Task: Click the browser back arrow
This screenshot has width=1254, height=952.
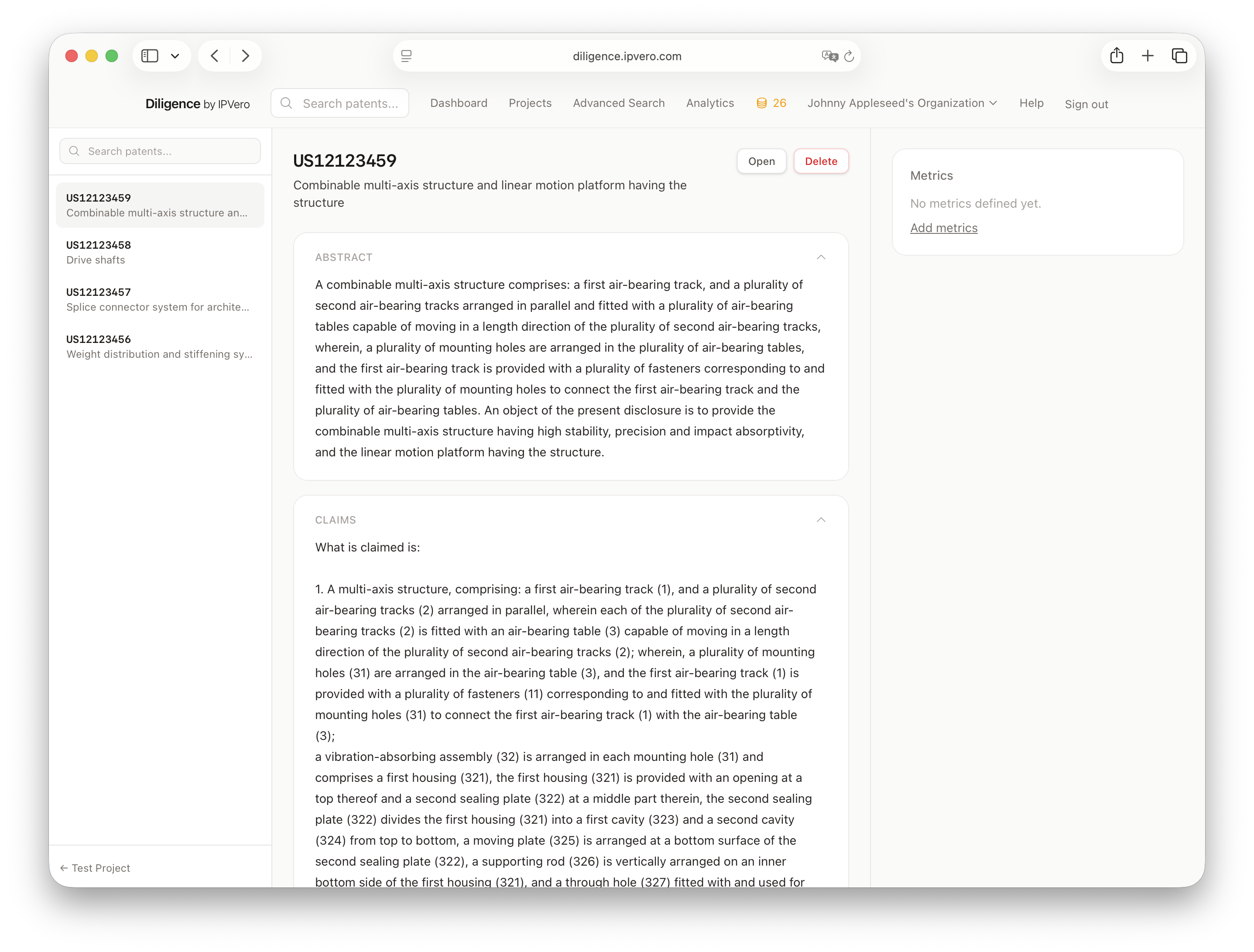Action: click(215, 55)
